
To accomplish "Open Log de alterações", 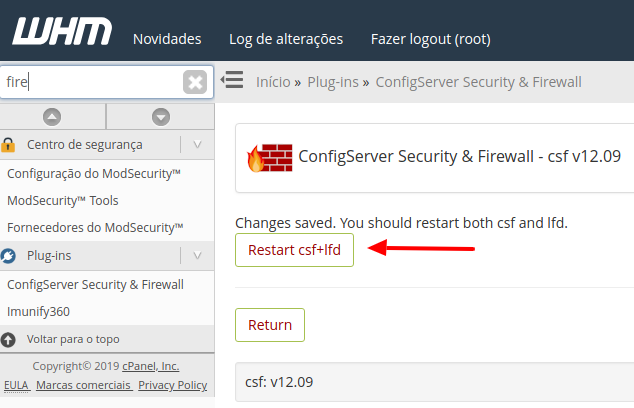I will [286, 39].
